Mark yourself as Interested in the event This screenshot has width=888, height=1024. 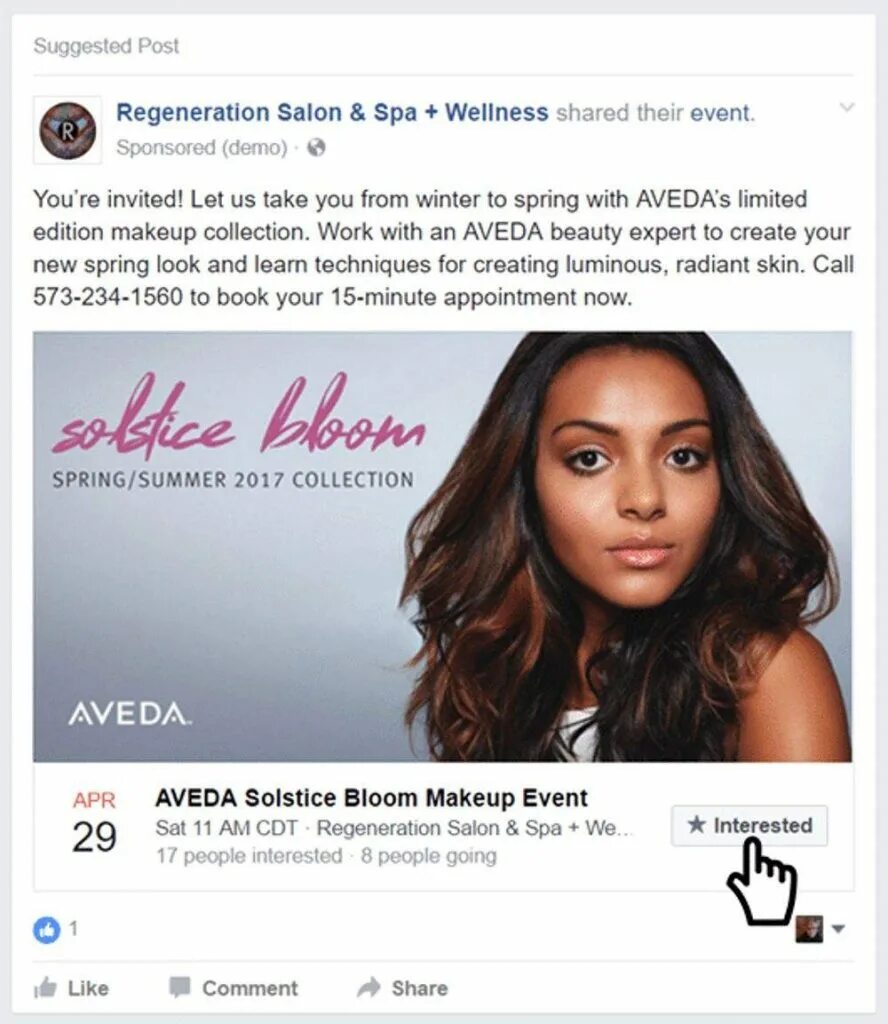(750, 825)
